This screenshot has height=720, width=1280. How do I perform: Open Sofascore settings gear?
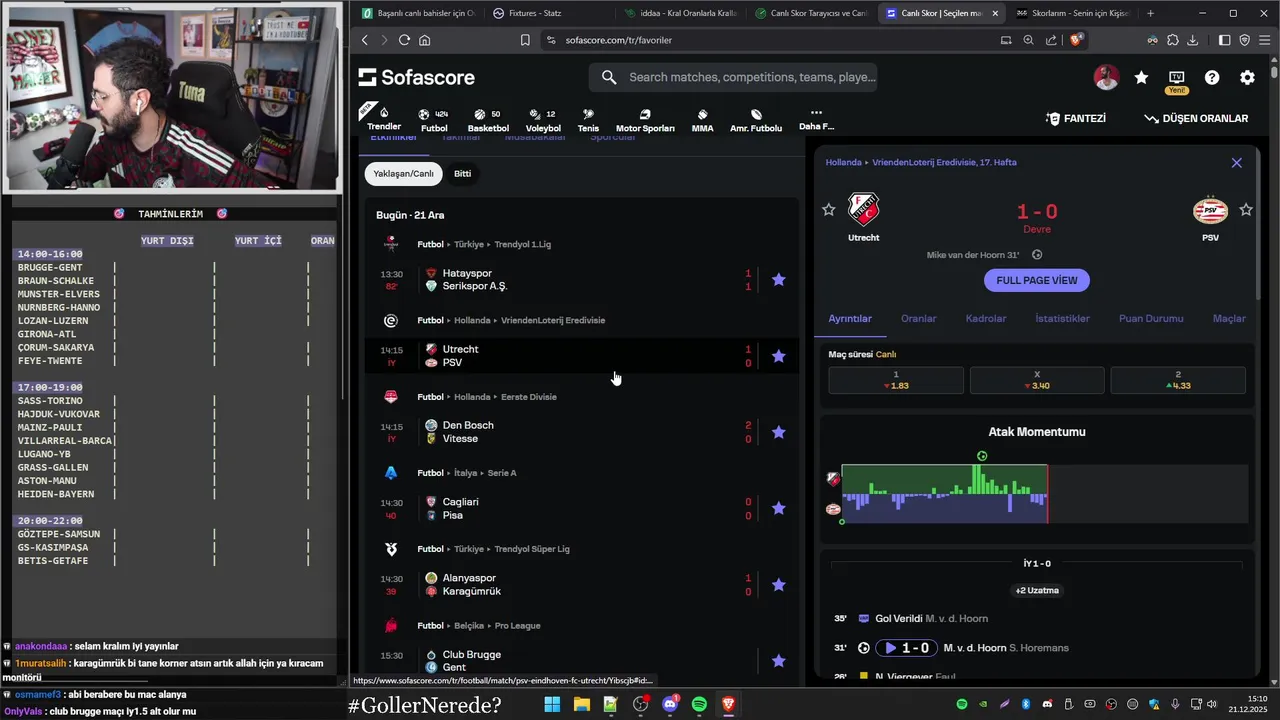[x=1247, y=78]
